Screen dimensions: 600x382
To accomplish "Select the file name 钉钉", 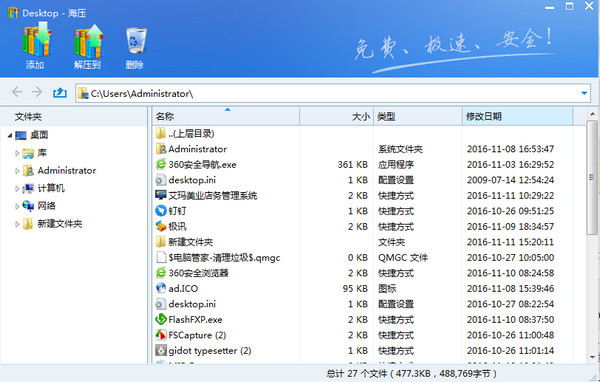I will (x=177, y=211).
